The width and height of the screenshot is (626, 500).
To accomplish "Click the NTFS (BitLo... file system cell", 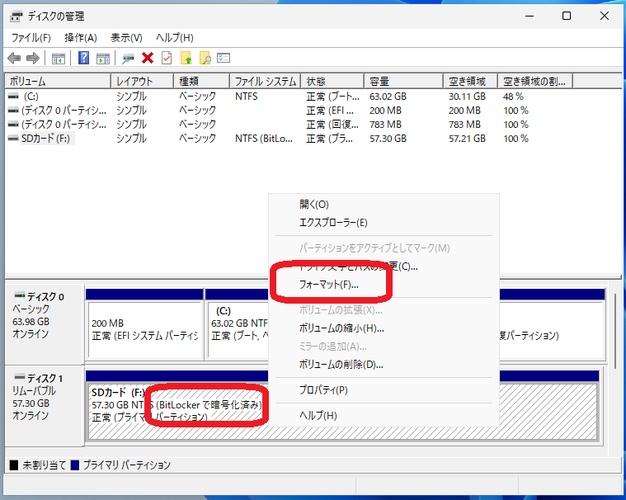I will [x=264, y=138].
